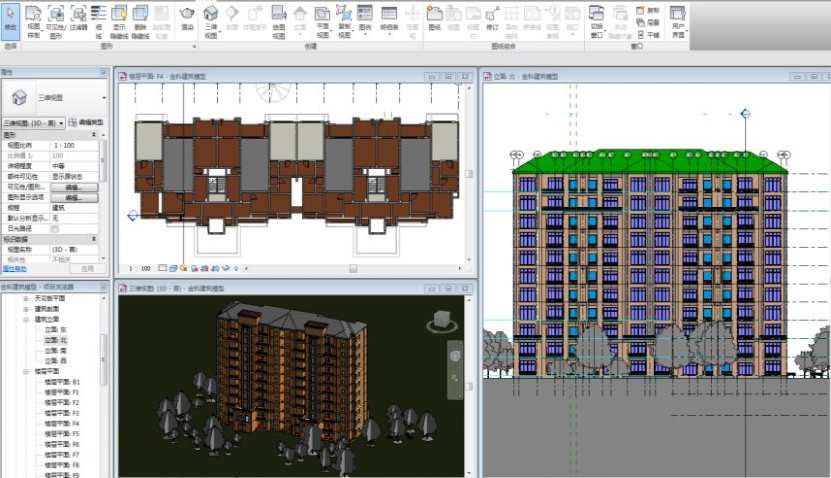Open Visibility/Graphics (可见性/图形) tool
This screenshot has height=478, width=831.
pyautogui.click(x=56, y=22)
